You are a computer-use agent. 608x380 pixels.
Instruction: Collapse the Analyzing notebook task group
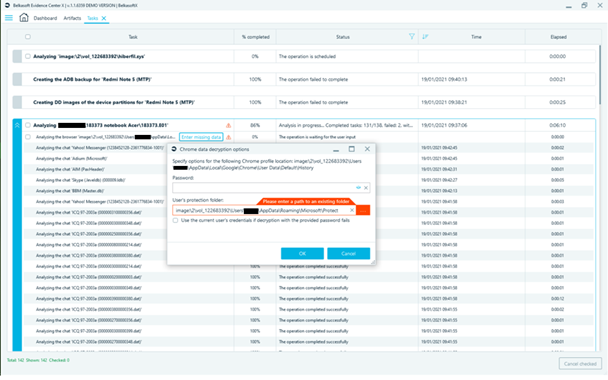(17, 125)
